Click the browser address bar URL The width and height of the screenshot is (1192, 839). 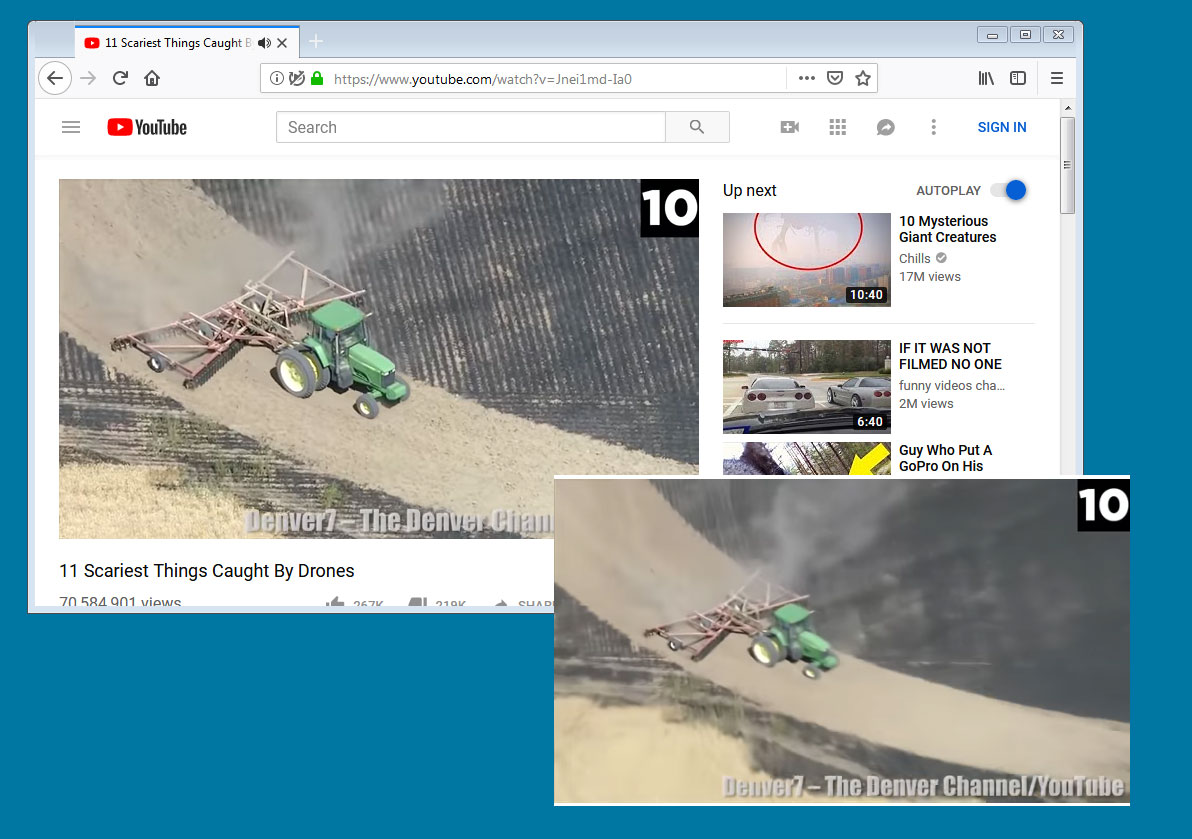[483, 79]
